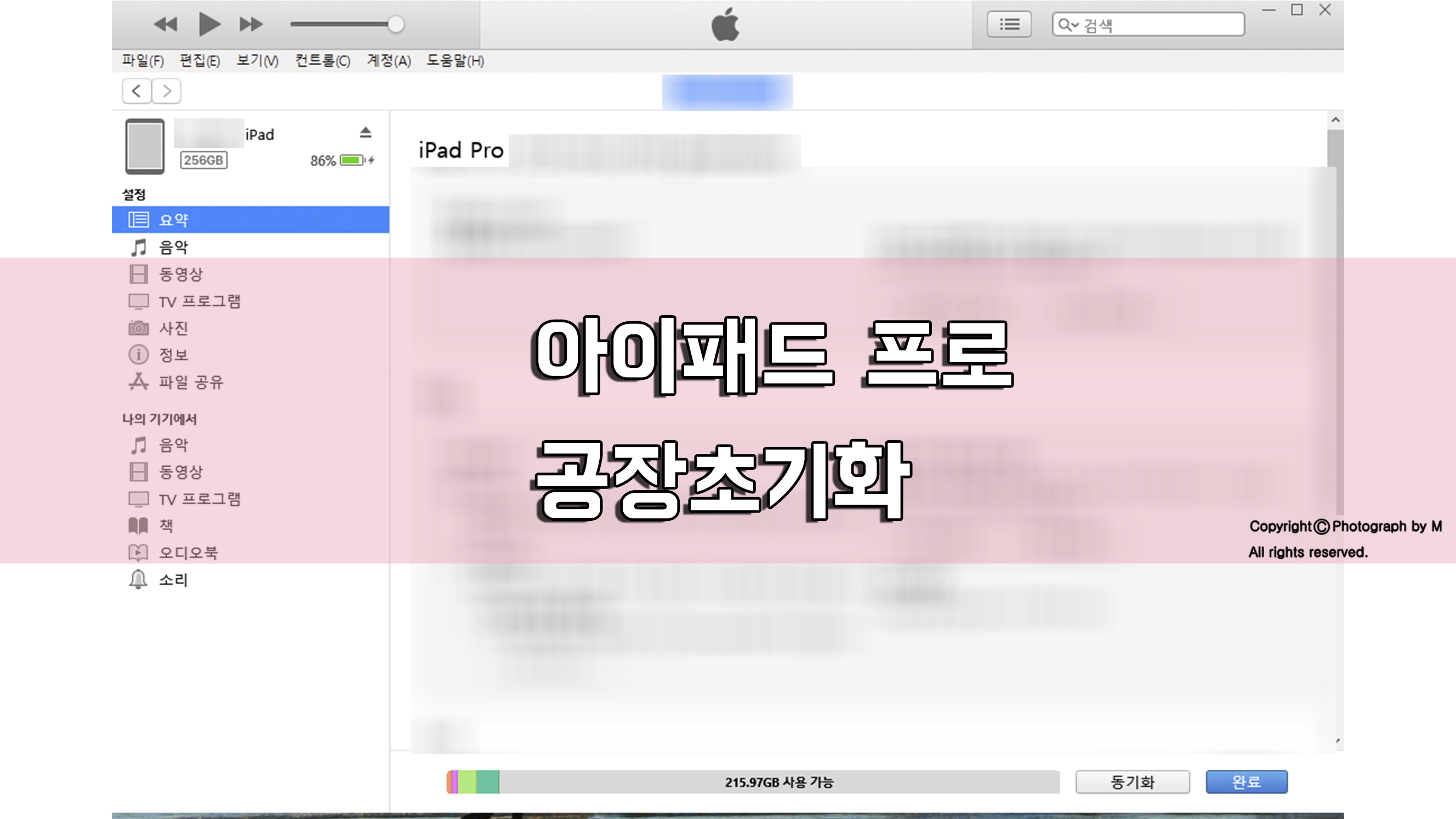Open the 편집(E) menu
The image size is (1456, 819).
(200, 60)
